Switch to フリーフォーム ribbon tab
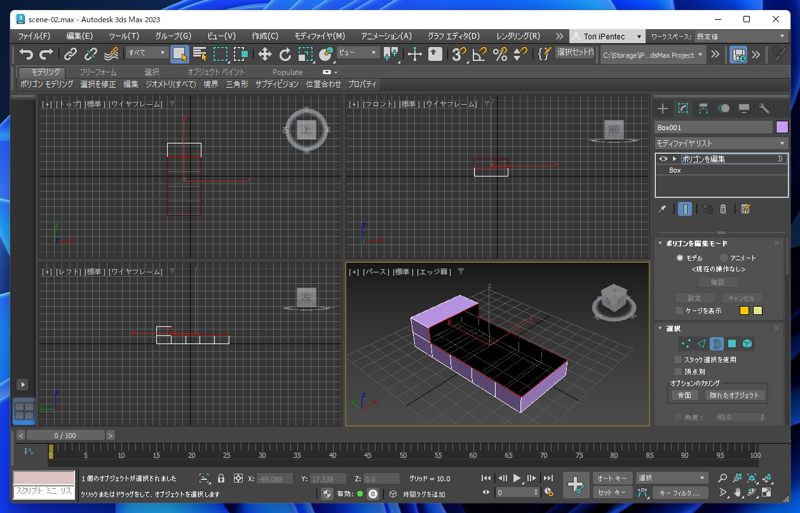Image resolution: width=800 pixels, height=513 pixels. click(98, 72)
